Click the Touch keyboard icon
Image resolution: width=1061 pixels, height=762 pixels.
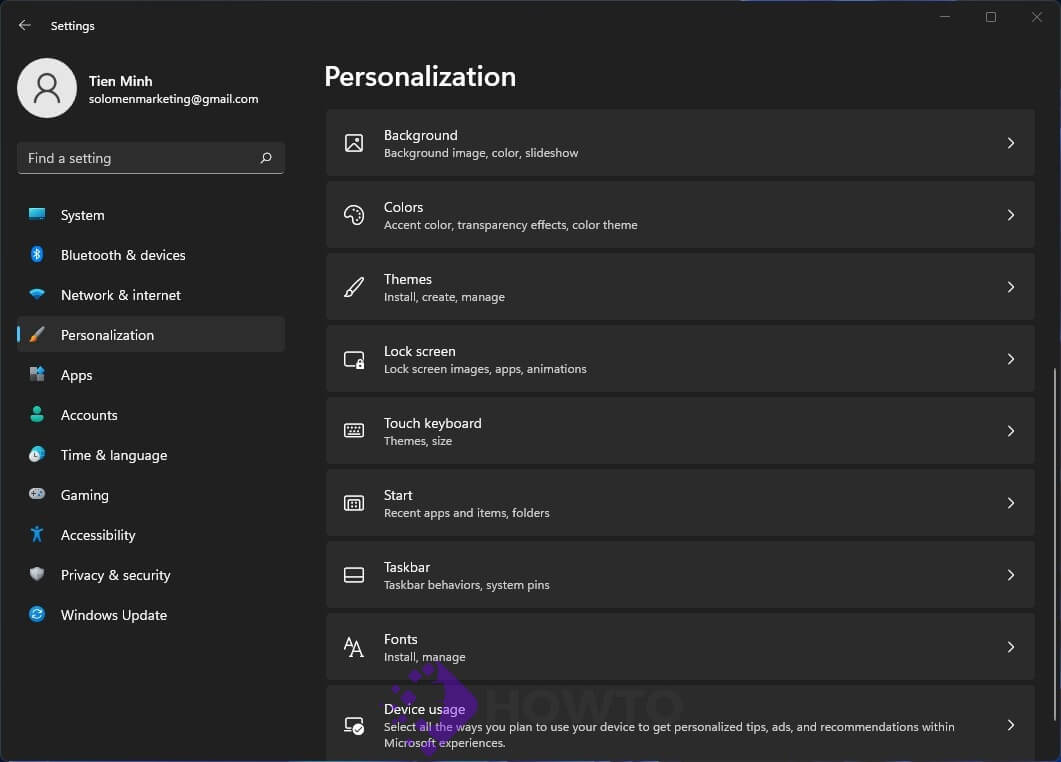[353, 430]
